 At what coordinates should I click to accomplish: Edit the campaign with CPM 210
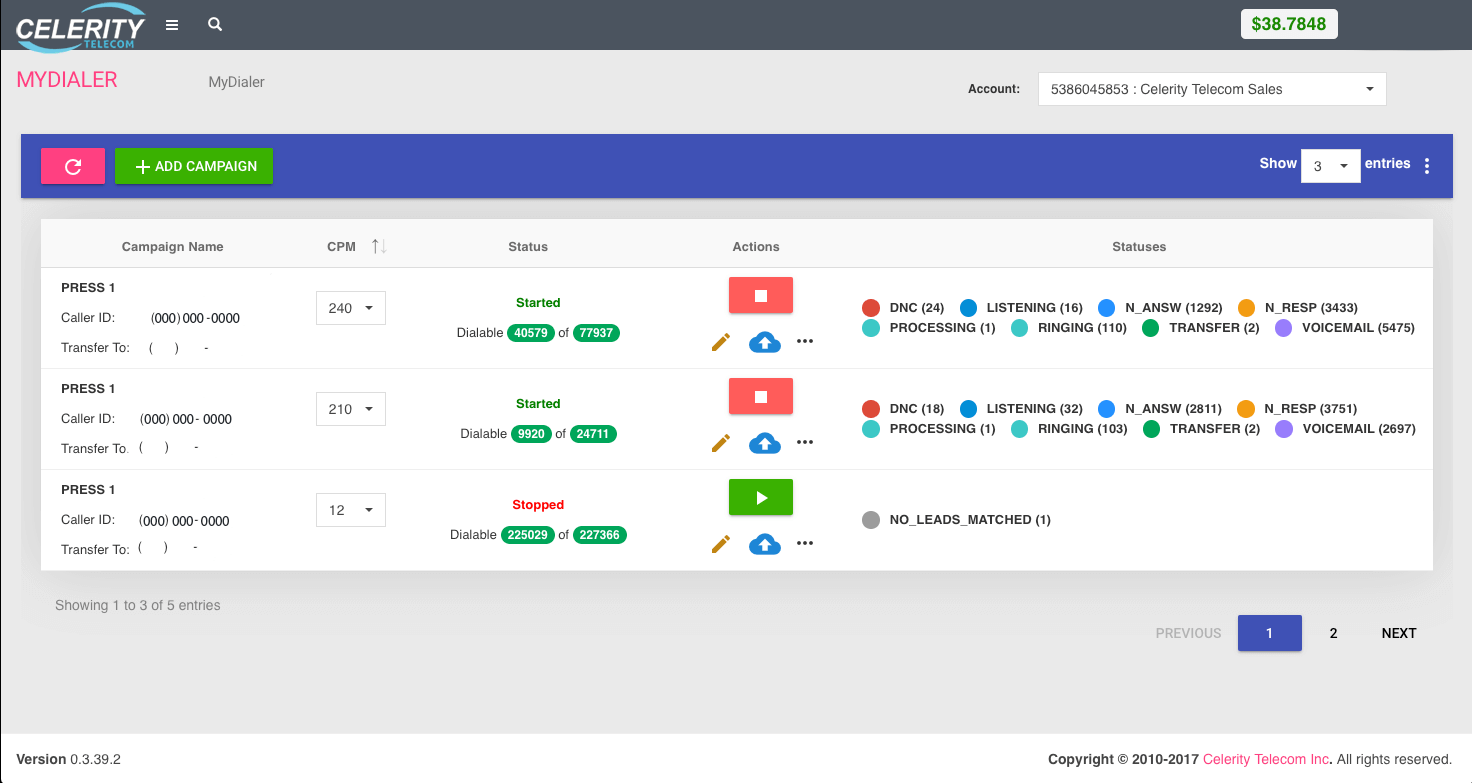click(x=721, y=443)
